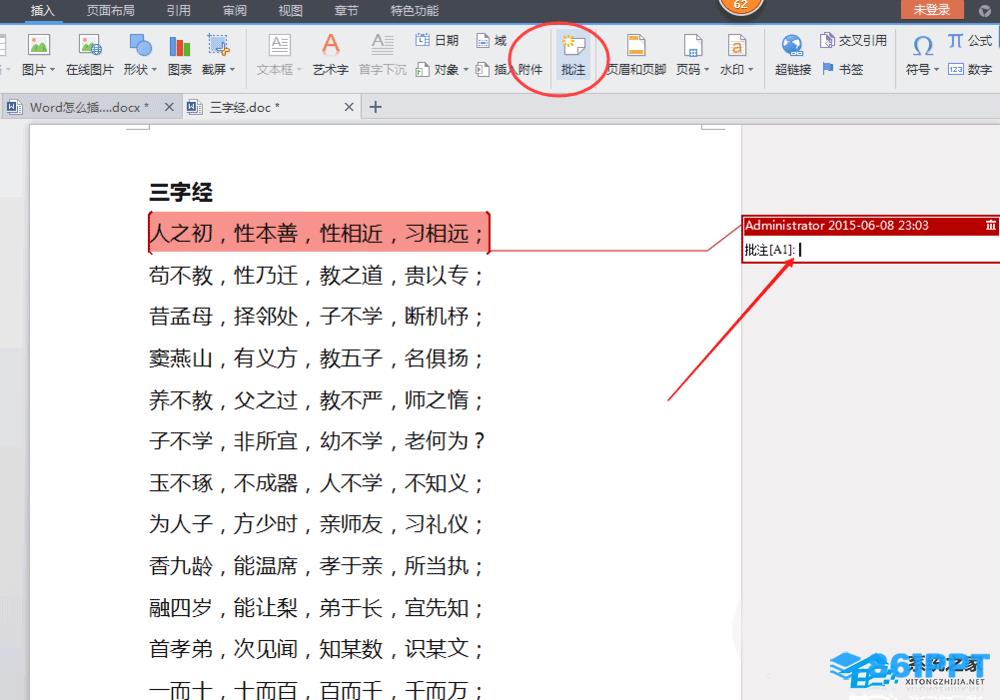
Task: Expand the 形状 dropdown arrow
Action: tap(154, 69)
